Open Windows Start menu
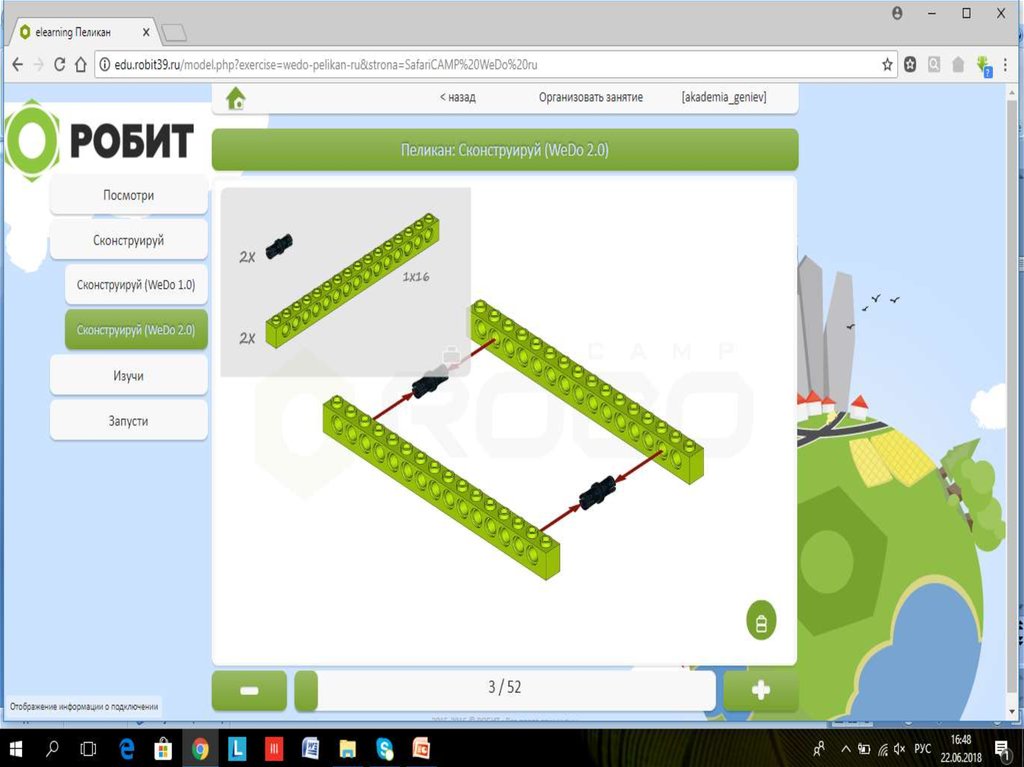Viewport: 1024px width, 767px height. click(14, 749)
